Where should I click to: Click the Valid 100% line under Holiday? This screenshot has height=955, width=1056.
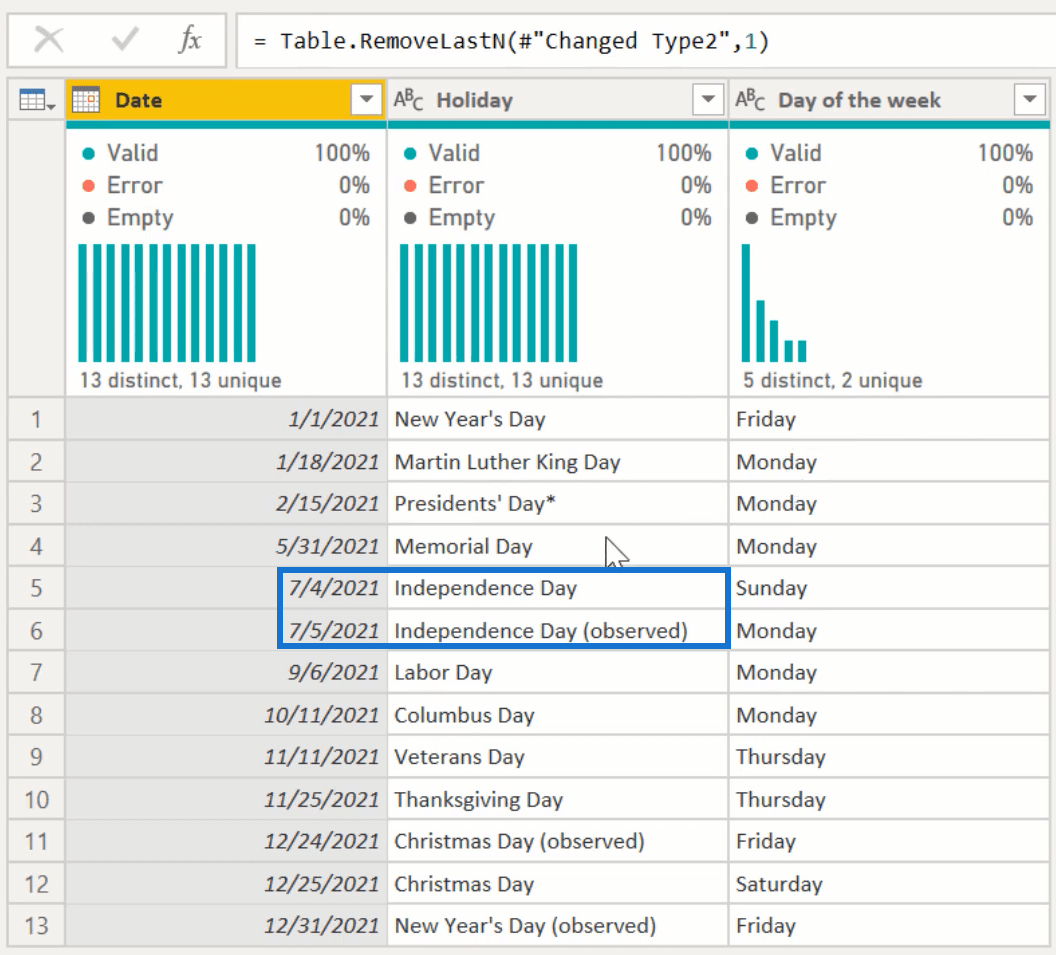[557, 153]
